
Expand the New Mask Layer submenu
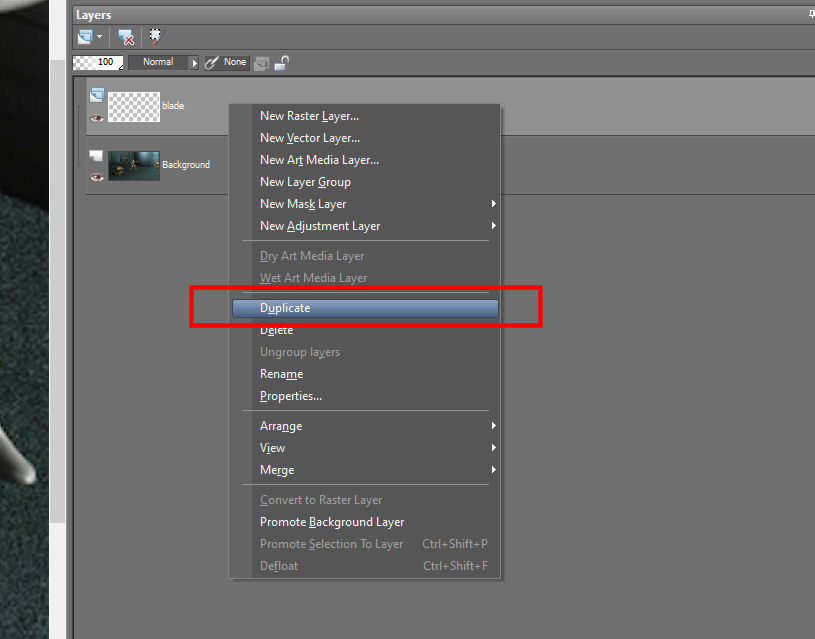(365, 204)
